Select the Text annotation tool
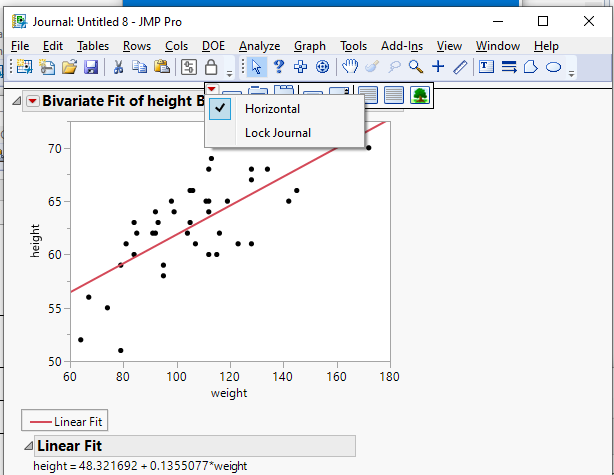The width and height of the screenshot is (614, 475). [486, 67]
